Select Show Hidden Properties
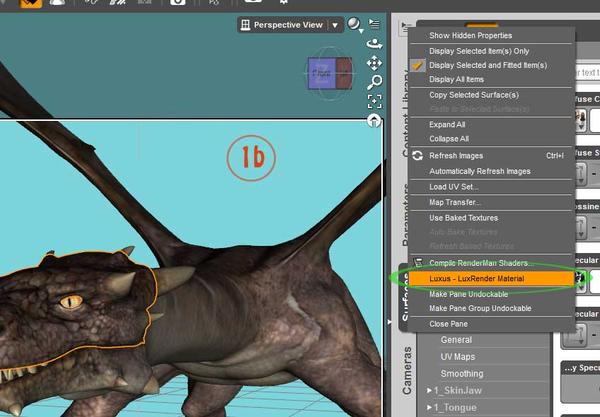Viewport: 600px width, 417px height. click(x=470, y=36)
